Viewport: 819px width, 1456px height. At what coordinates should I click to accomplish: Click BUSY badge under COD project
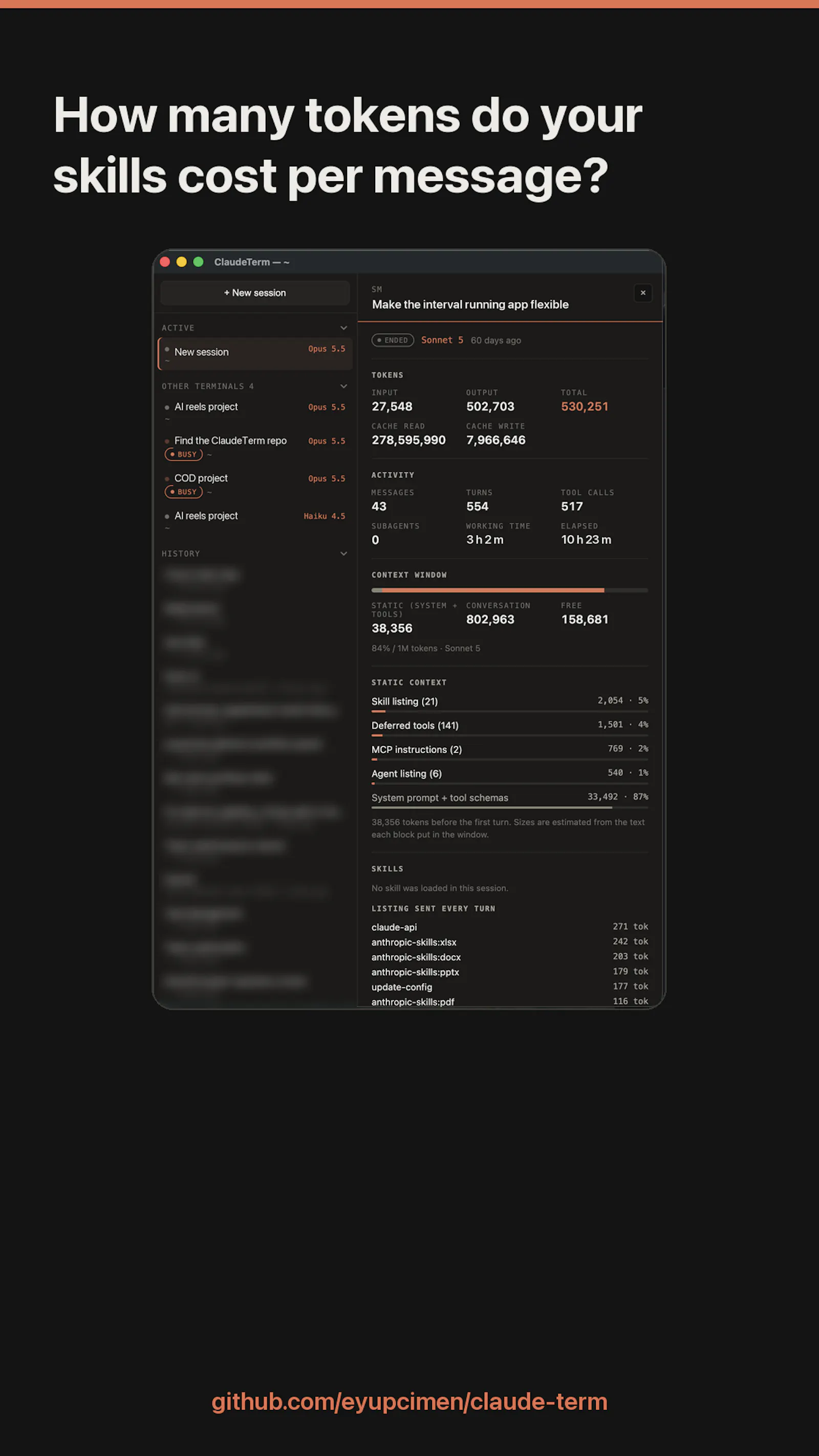pyautogui.click(x=184, y=492)
